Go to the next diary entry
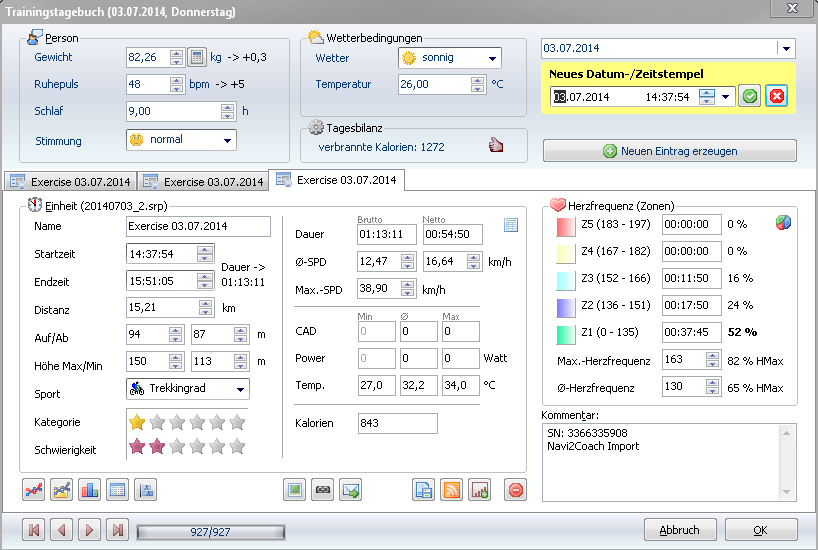Image resolution: width=818 pixels, height=550 pixels. 90,530
